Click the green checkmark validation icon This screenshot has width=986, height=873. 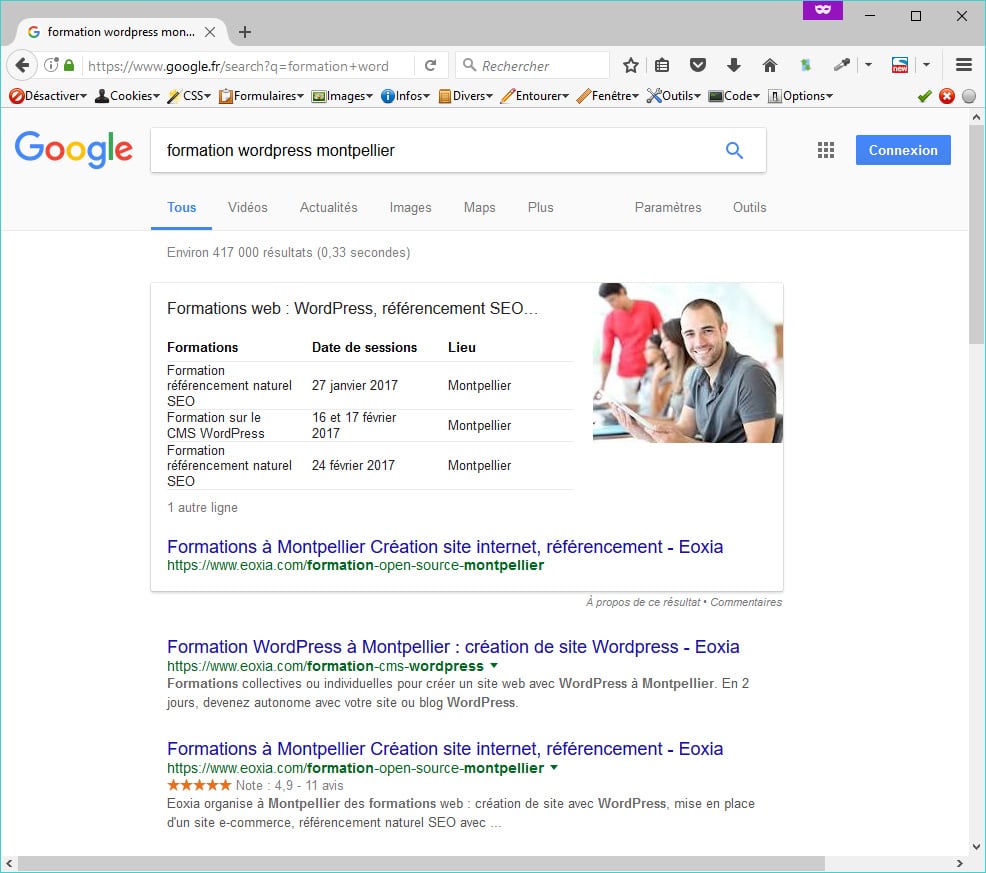(924, 96)
